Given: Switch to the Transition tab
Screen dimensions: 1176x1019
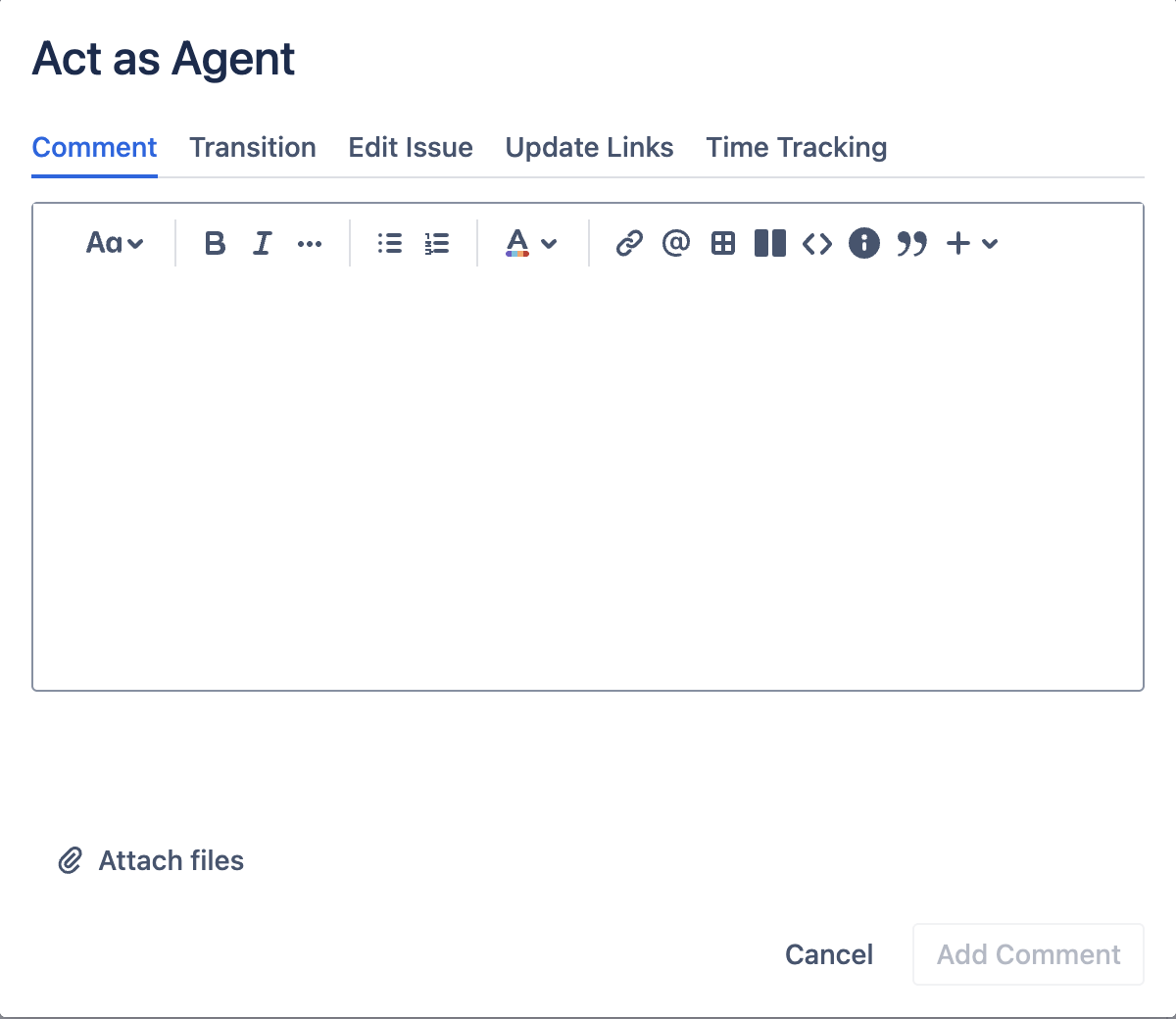Looking at the screenshot, I should (x=253, y=147).
